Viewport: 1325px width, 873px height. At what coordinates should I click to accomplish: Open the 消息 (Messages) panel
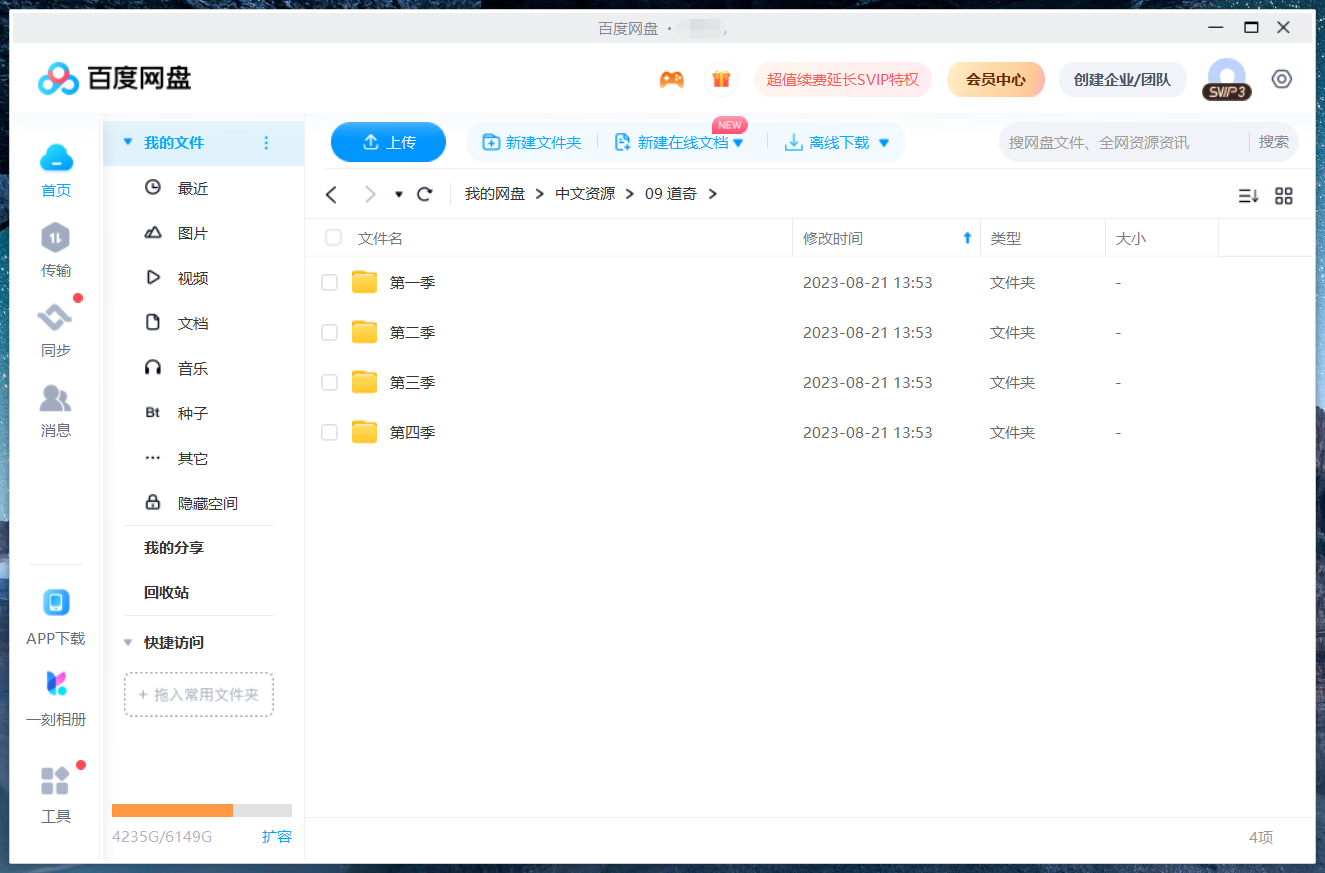55,409
